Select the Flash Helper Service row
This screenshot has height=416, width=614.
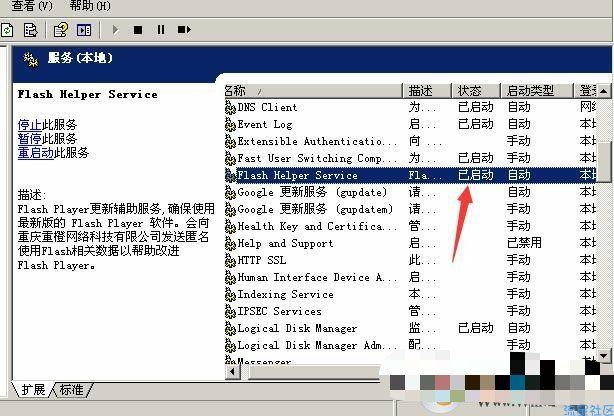(410, 175)
